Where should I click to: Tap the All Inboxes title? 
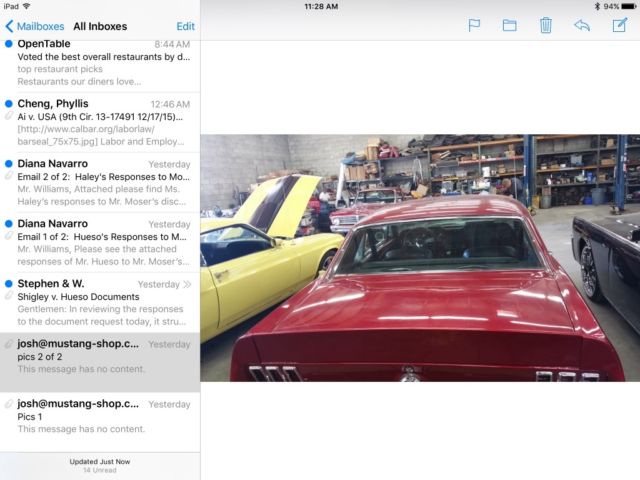pyautogui.click(x=100, y=27)
